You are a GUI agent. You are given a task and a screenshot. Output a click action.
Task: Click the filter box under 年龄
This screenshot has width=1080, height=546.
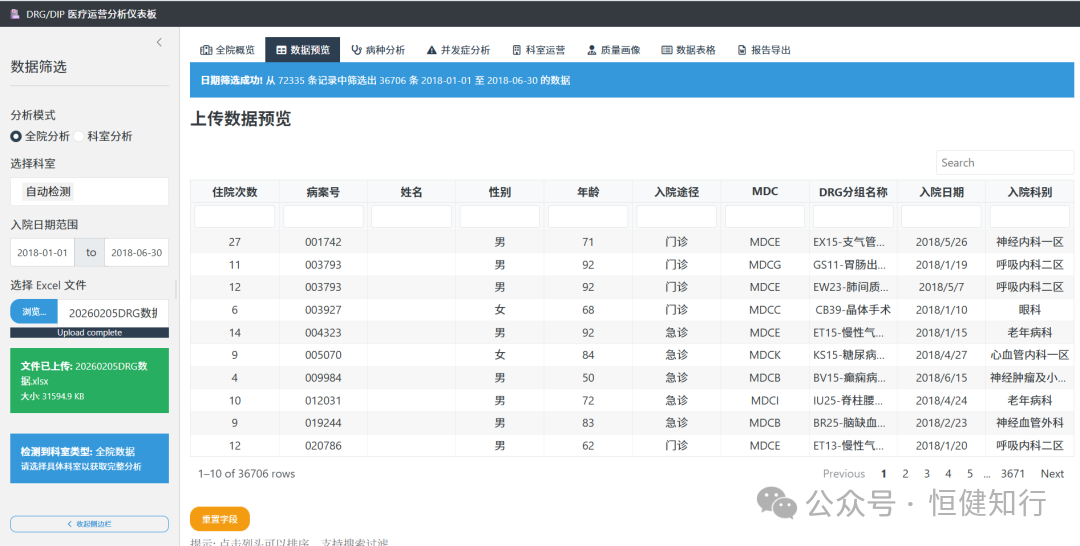588,216
